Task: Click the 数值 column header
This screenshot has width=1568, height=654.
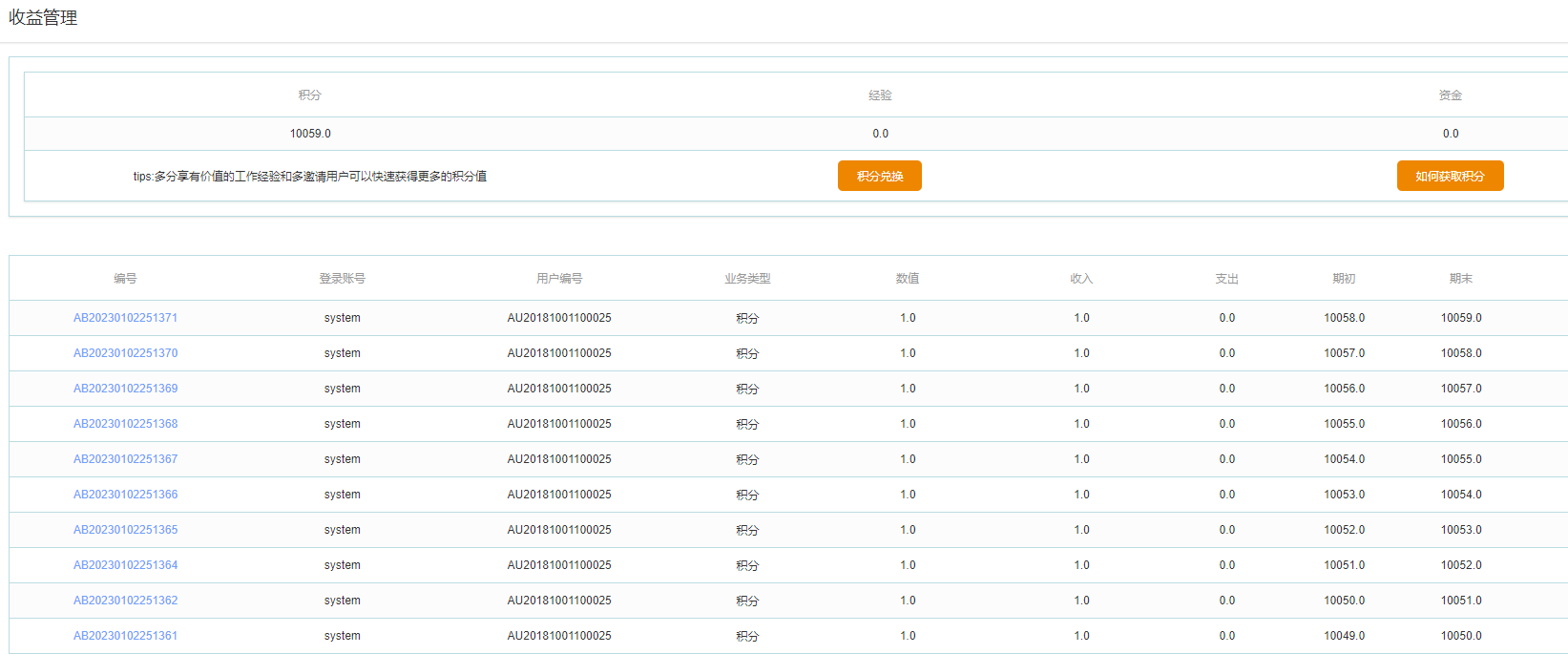Action: point(908,279)
